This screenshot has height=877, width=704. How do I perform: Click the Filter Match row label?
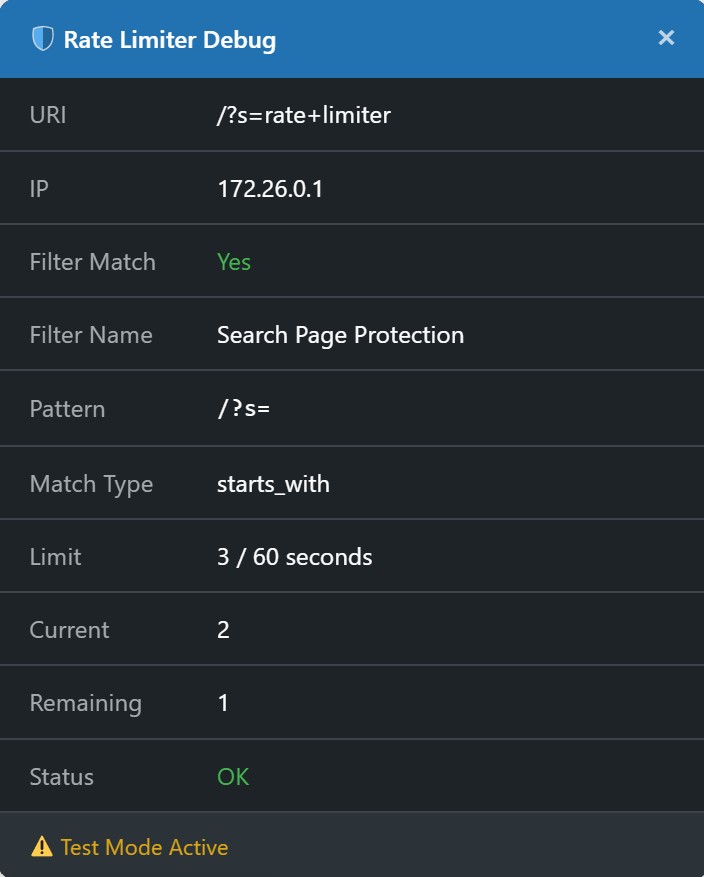(91, 261)
